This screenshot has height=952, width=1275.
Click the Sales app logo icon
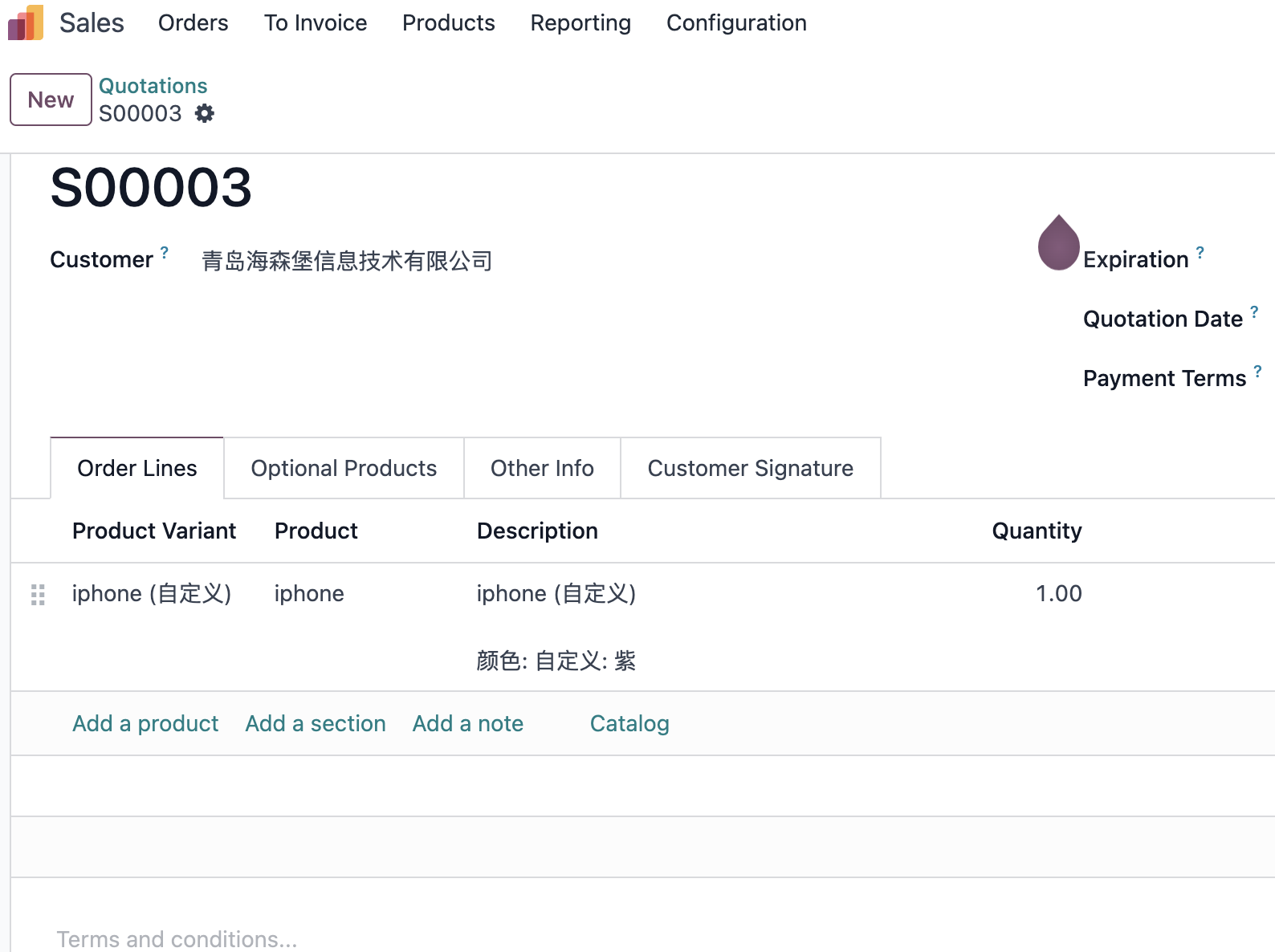26,22
